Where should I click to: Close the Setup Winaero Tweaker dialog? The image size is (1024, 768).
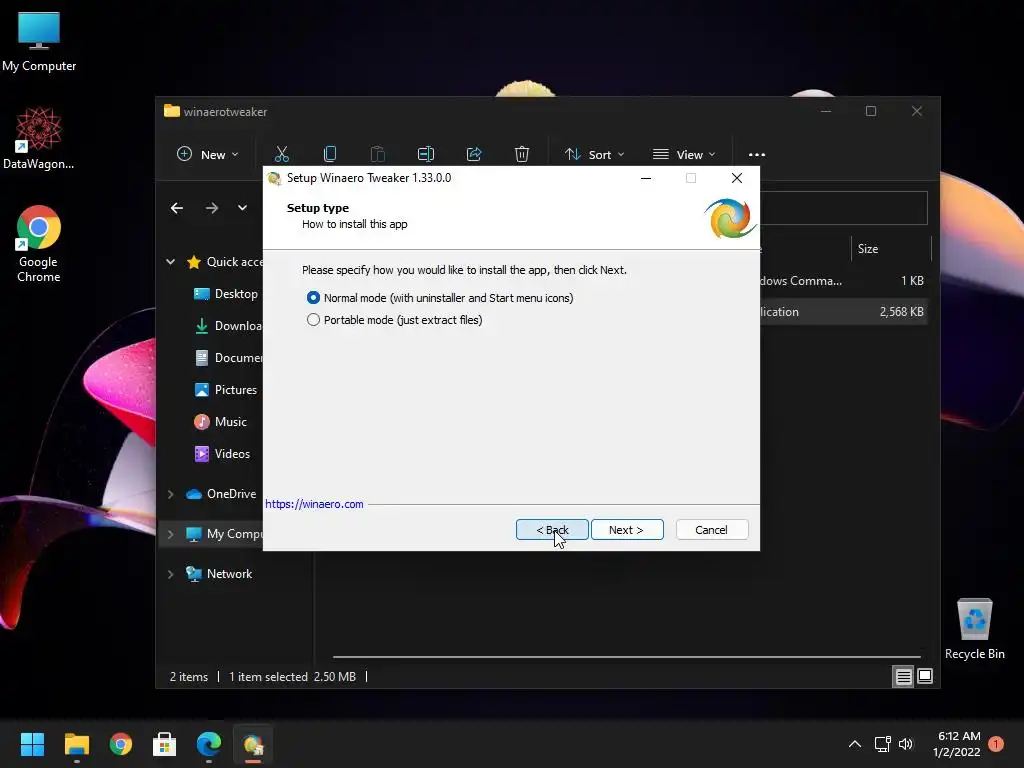(737, 178)
